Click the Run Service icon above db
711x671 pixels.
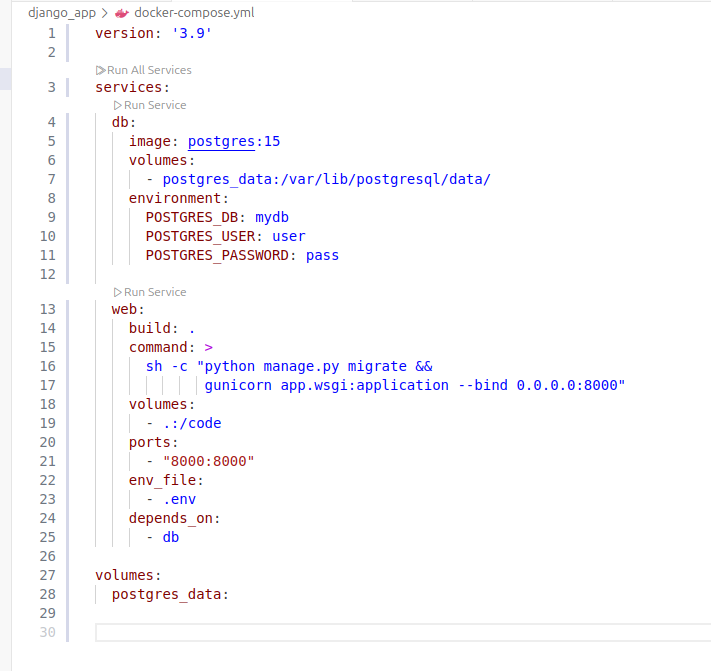coord(117,105)
